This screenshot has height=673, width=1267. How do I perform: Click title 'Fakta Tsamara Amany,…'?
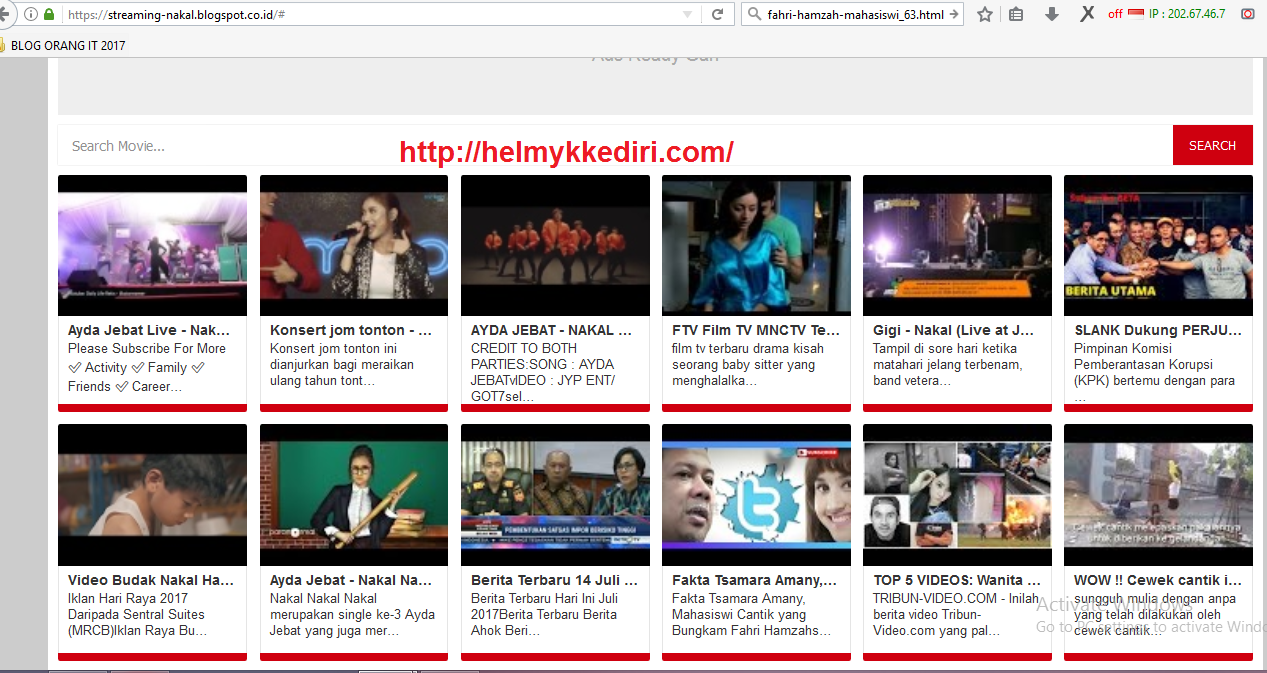pyautogui.click(x=754, y=580)
